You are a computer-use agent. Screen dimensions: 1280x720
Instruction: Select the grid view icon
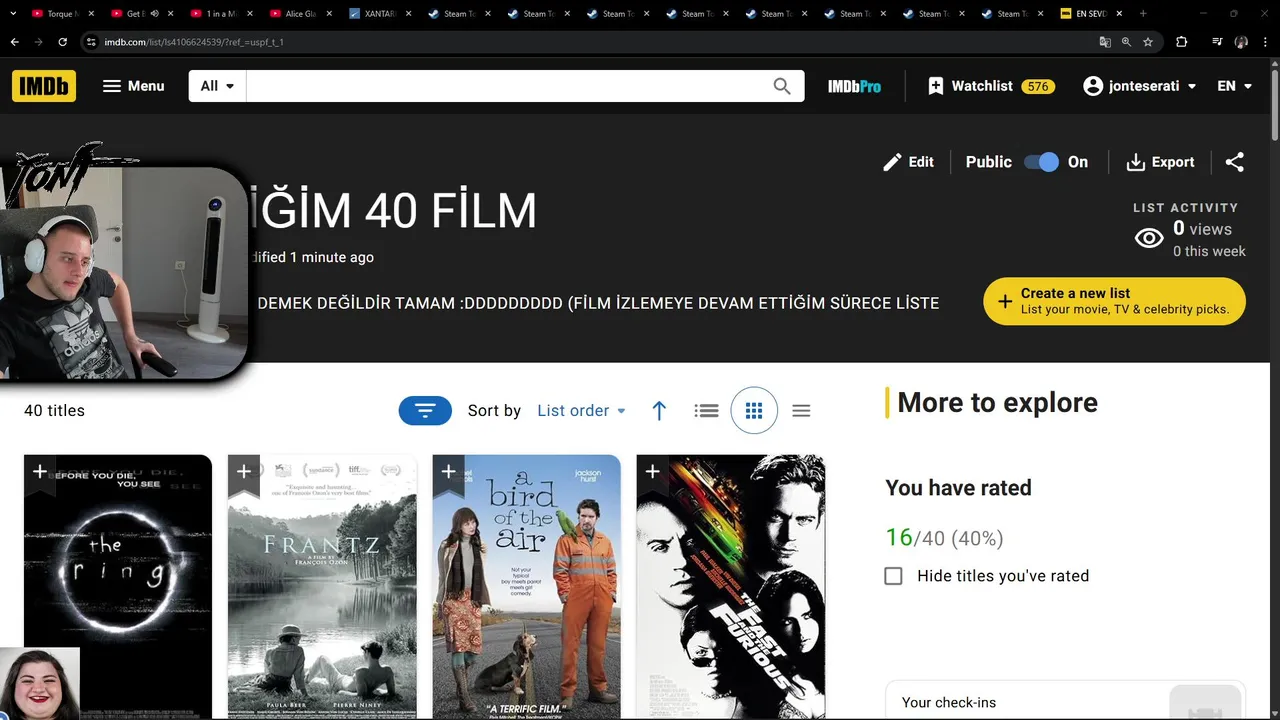754,410
